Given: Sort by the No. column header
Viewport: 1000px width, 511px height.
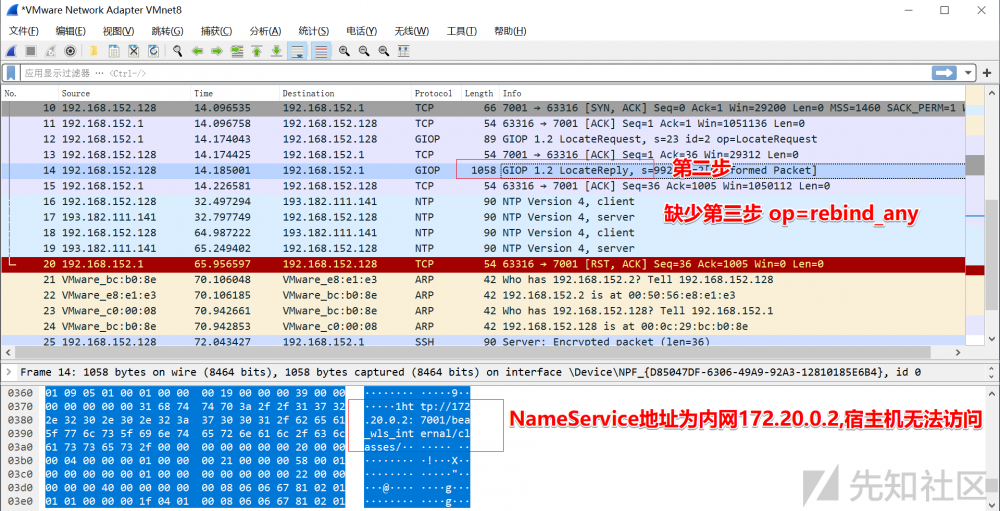Looking at the screenshot, I should tap(30, 93).
